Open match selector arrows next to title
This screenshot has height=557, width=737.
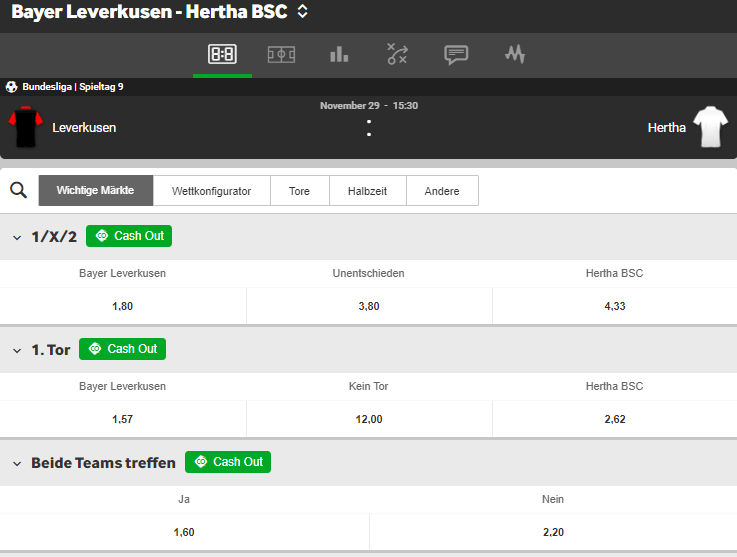(303, 11)
